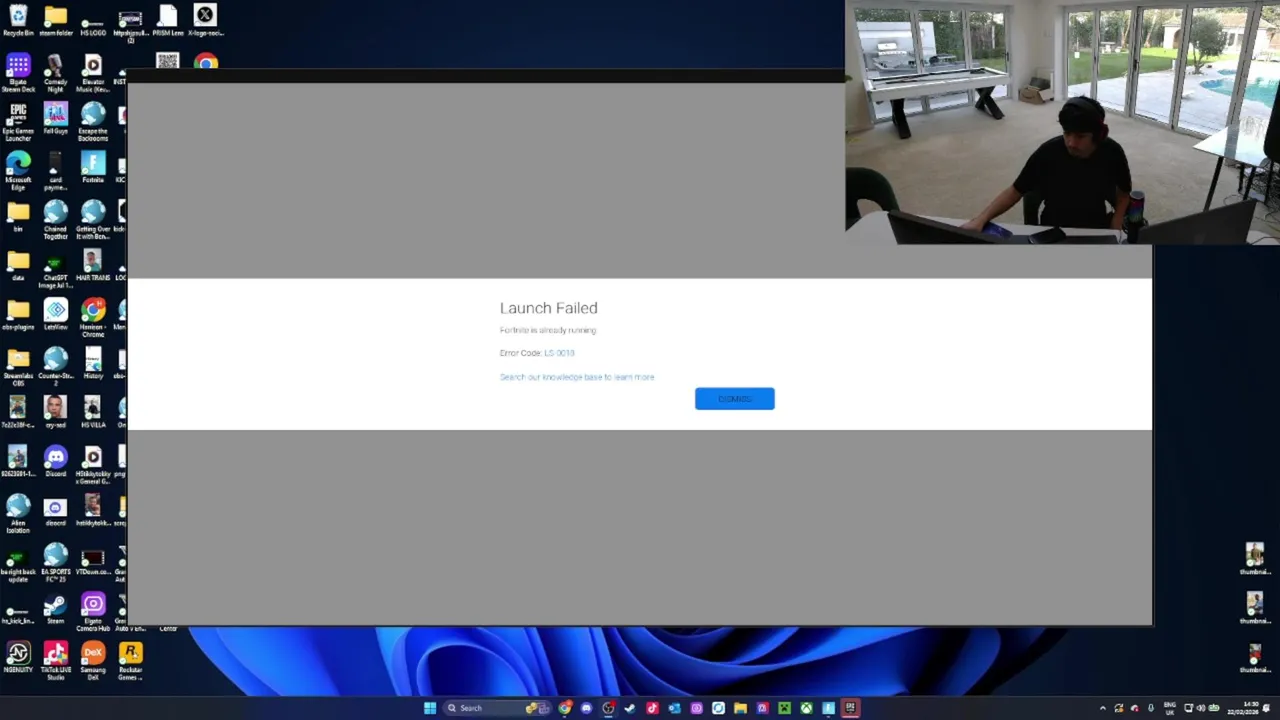
Task: Launch the EA SPORTS FC 25 shortcut
Action: pos(56,563)
